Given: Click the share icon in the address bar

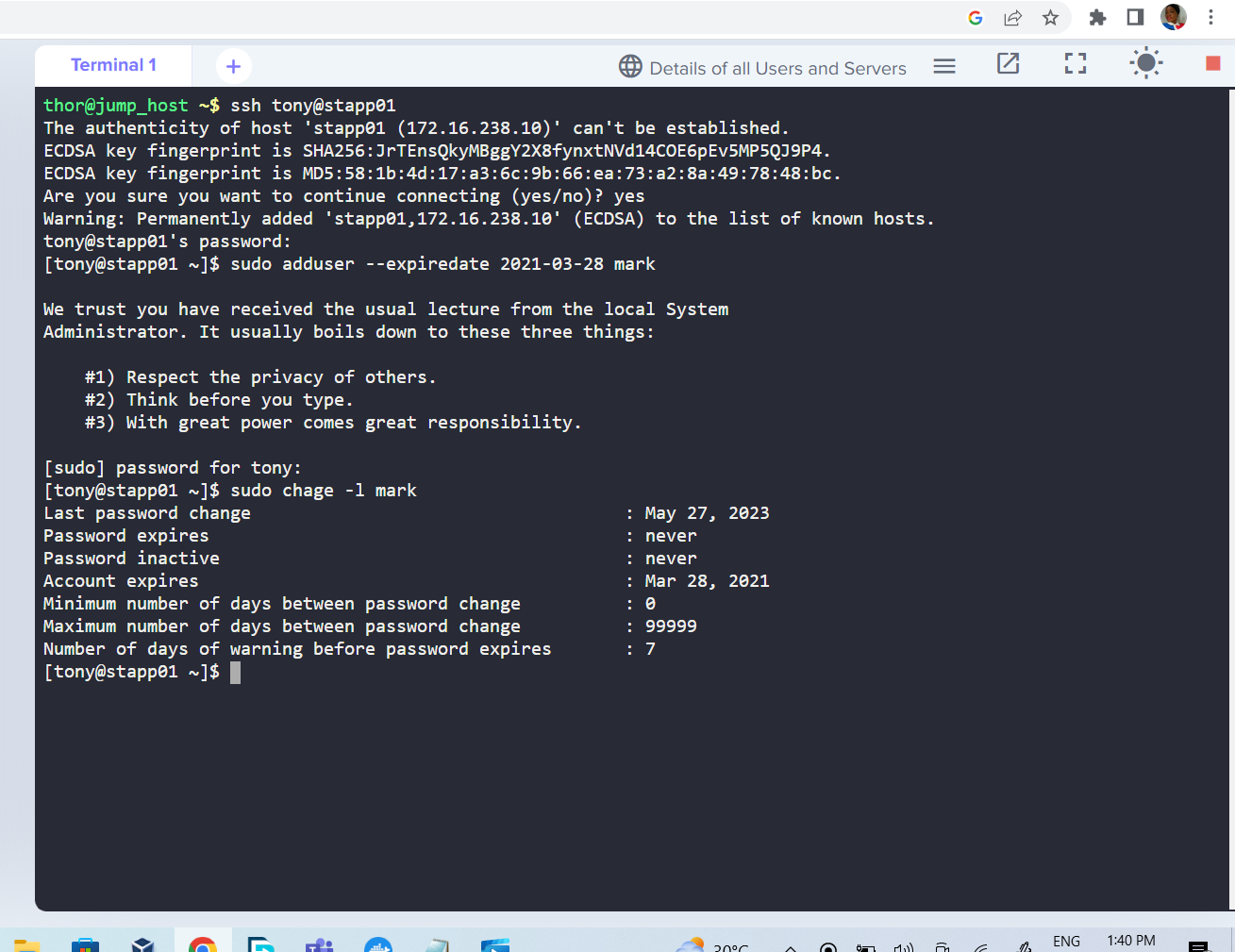Looking at the screenshot, I should 1012,17.
